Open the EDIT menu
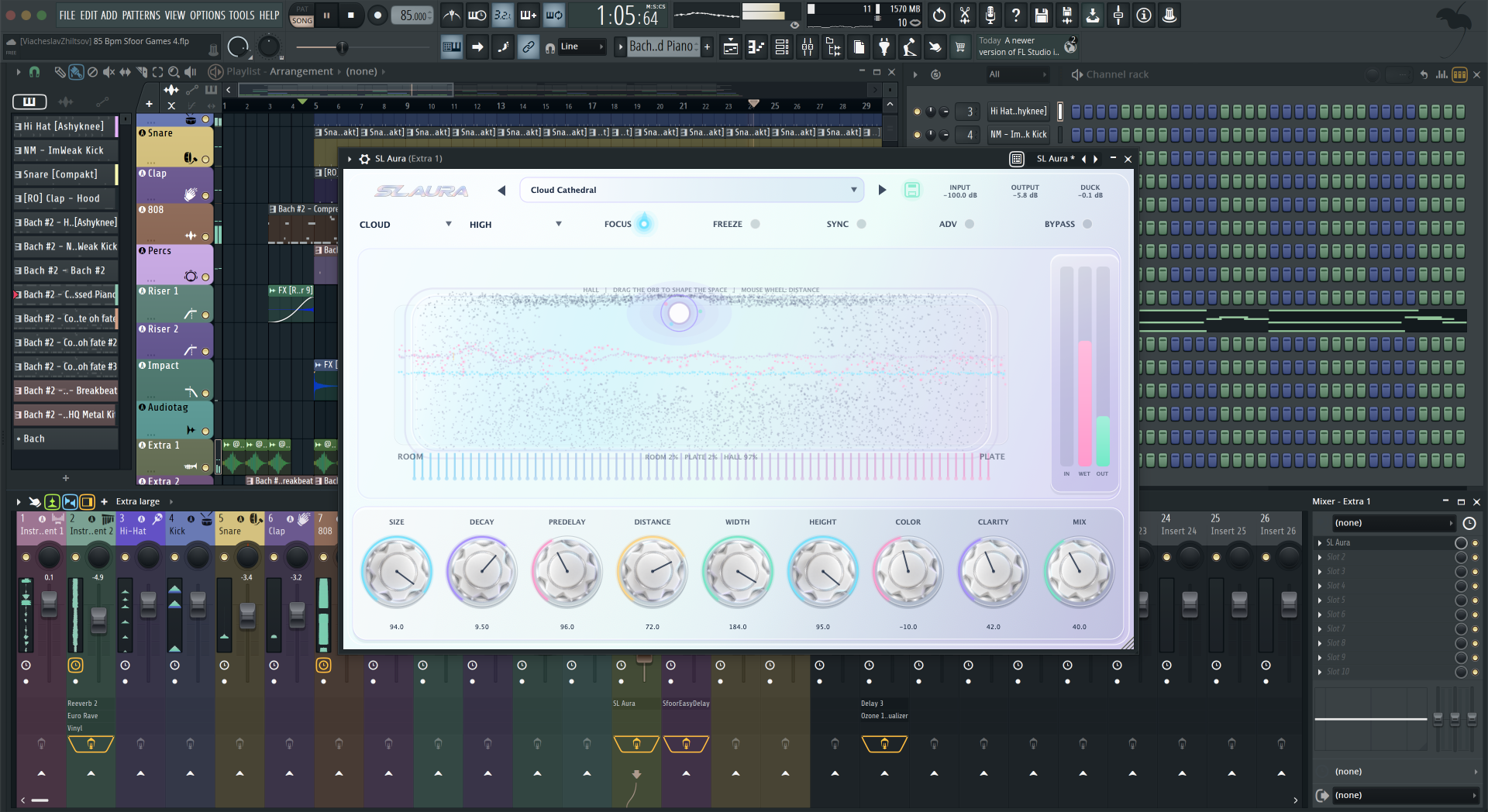This screenshot has width=1488, height=812. (88, 15)
